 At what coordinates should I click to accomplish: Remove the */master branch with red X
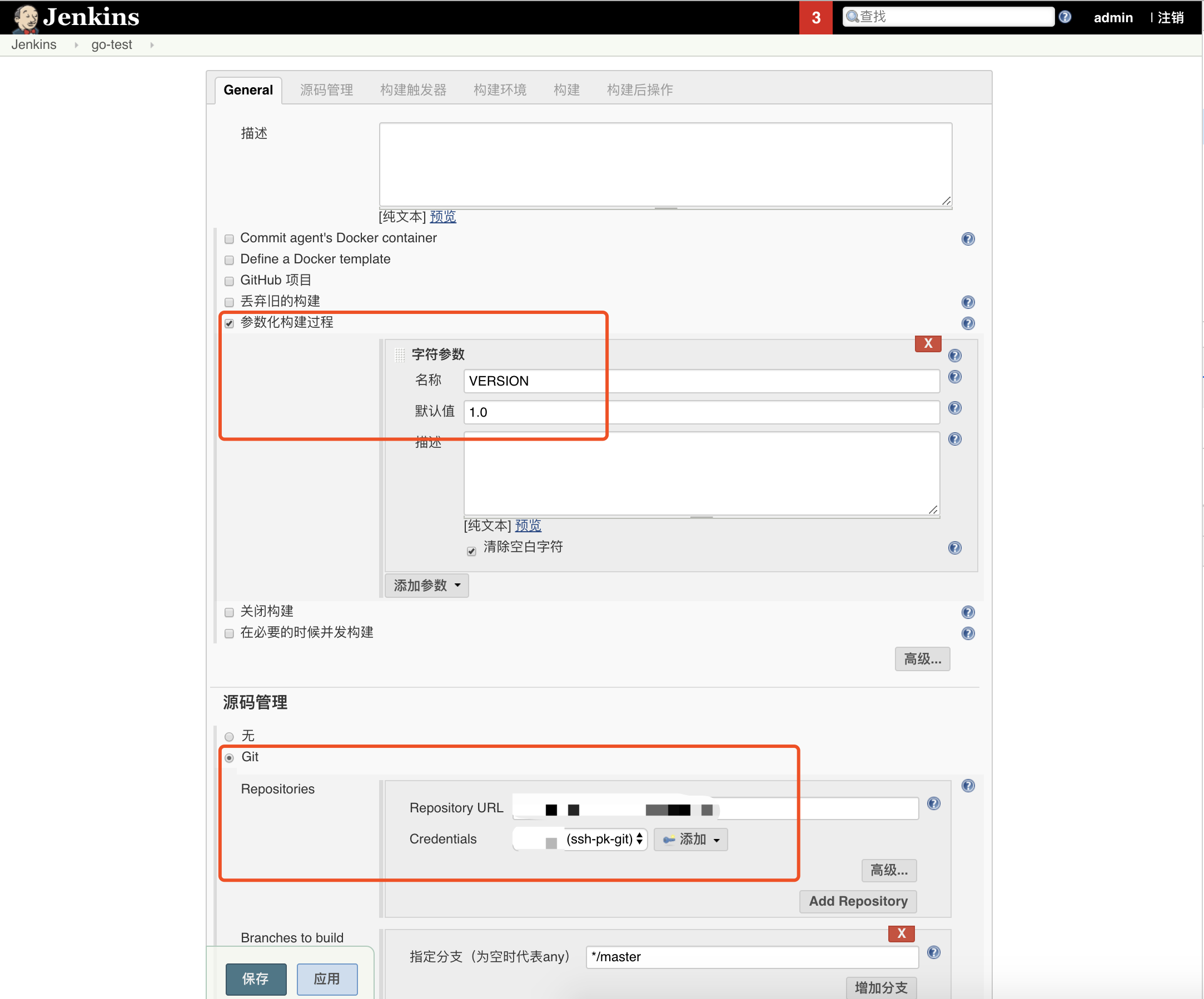pos(900,933)
